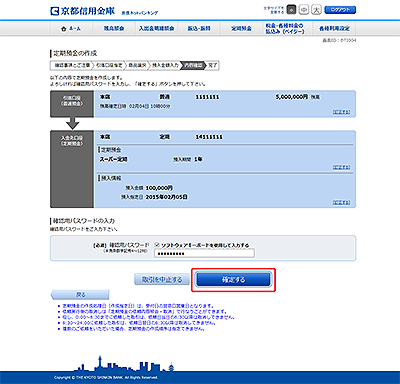Open the 定期預金 time deposit menu
This screenshot has width=400, height=384.
241,29
